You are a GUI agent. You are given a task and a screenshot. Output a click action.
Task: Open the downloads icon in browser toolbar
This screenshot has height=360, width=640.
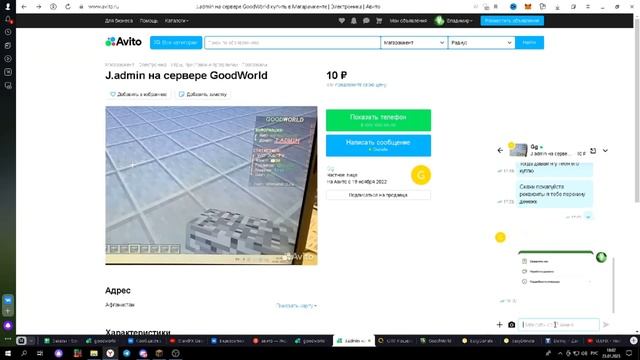pyautogui.click(x=557, y=7)
